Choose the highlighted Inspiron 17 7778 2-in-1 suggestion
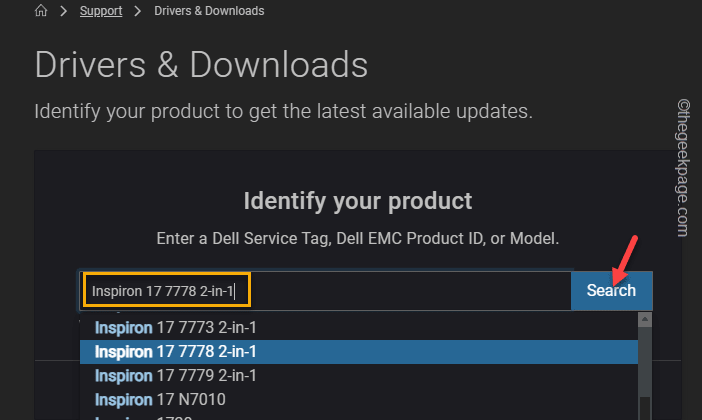This screenshot has width=702, height=420. click(359, 352)
